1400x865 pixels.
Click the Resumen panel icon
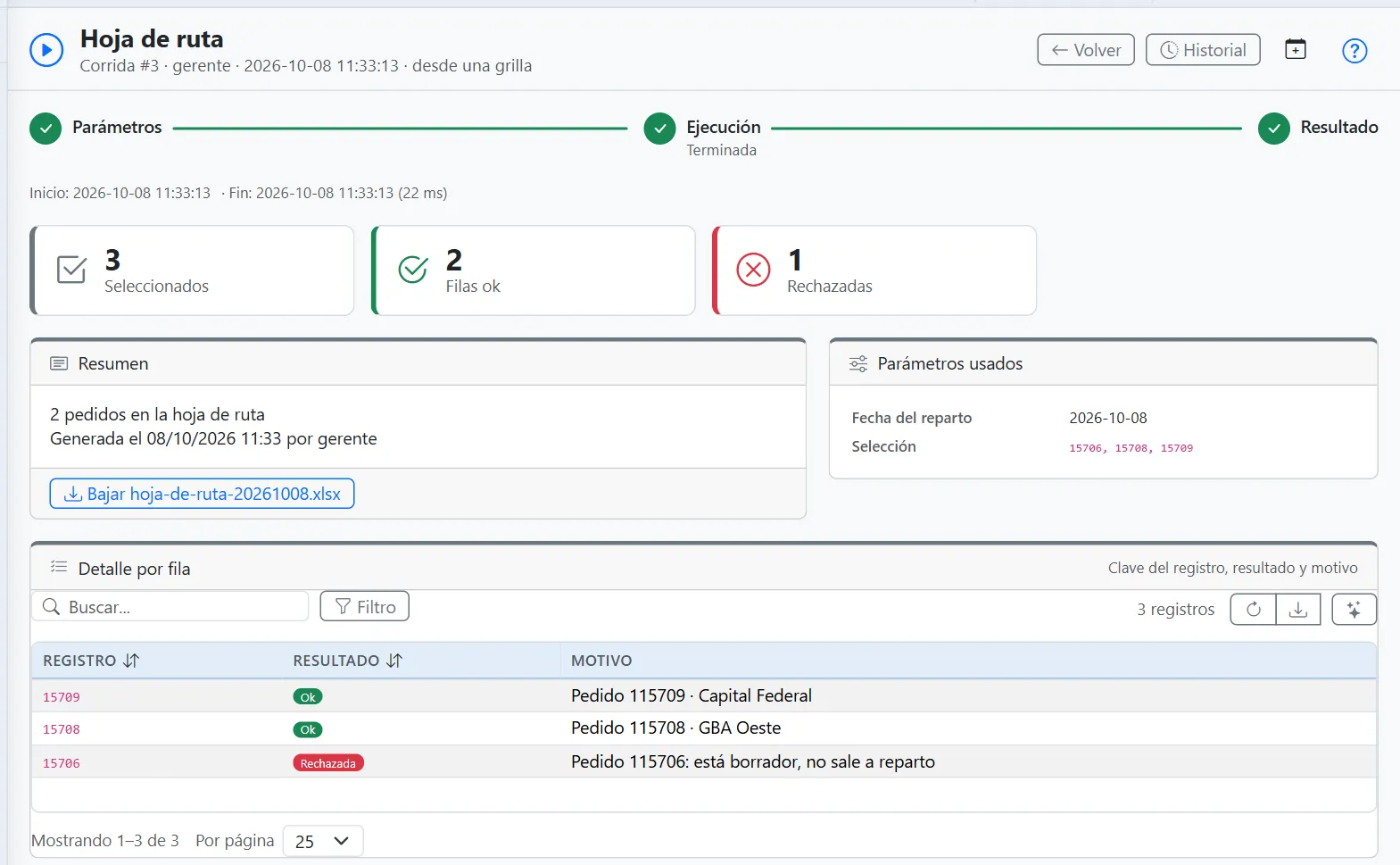pos(59,363)
